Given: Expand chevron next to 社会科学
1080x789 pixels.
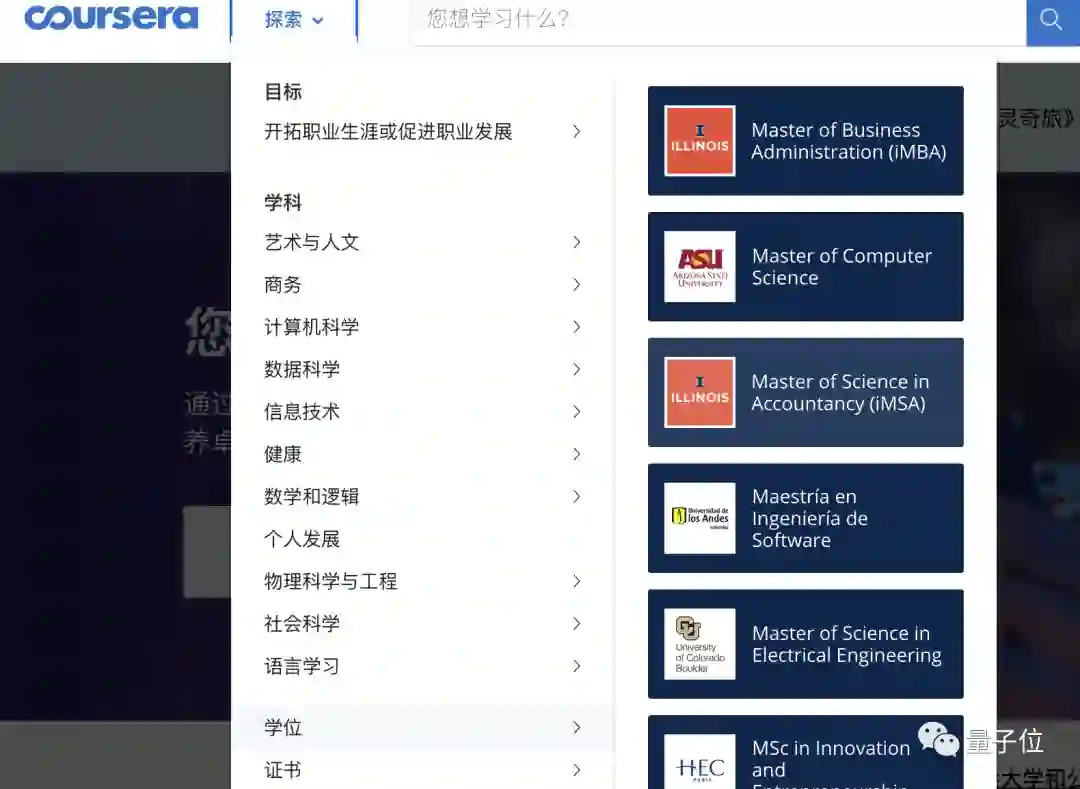Looking at the screenshot, I should [x=577, y=624].
